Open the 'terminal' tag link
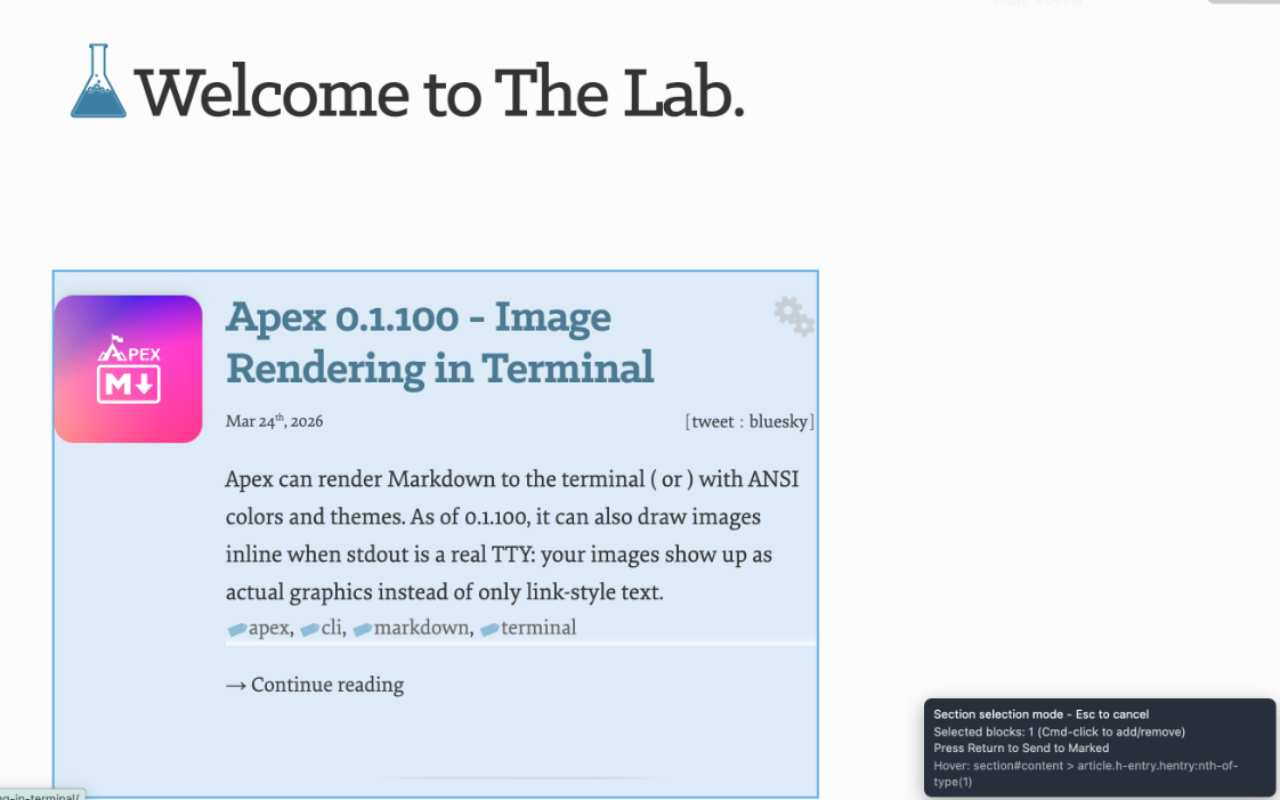The width and height of the screenshot is (1280, 800). coord(538,628)
